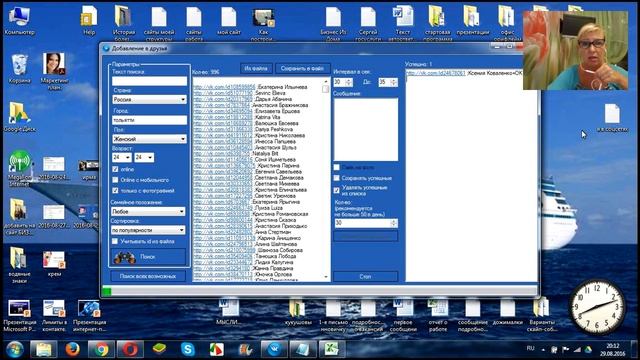Open Ксения Коваленко link in Успешно list

pyautogui.click(x=436, y=73)
